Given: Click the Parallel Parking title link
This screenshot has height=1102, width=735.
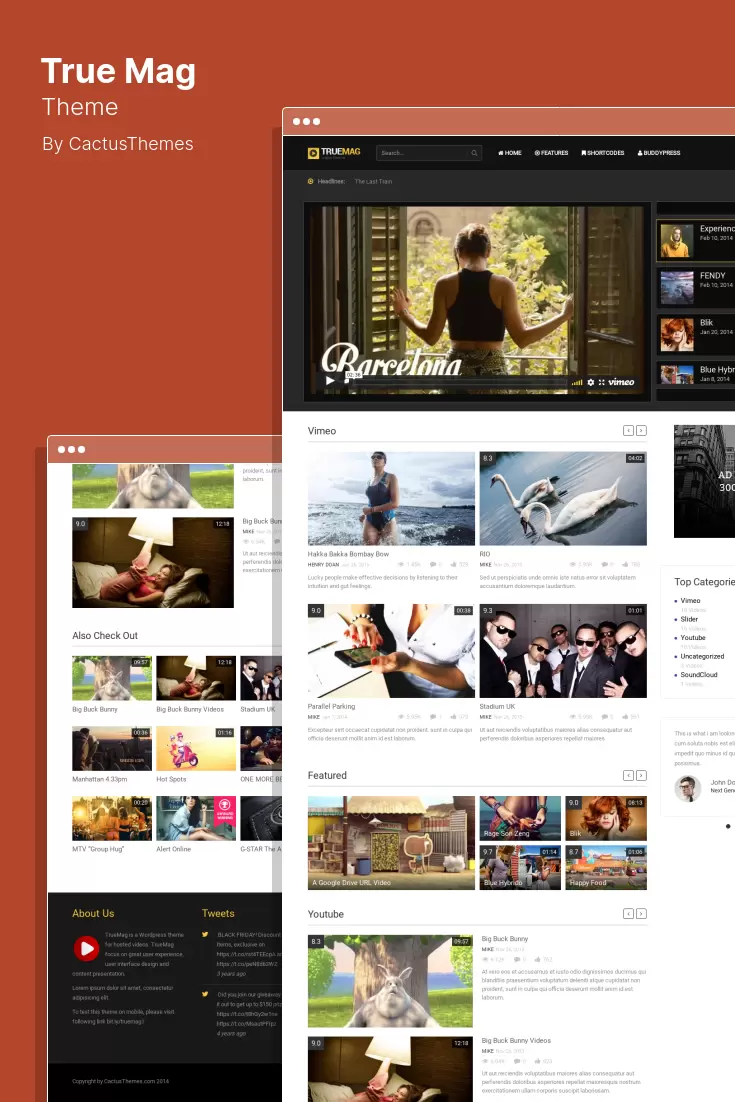Looking at the screenshot, I should pyautogui.click(x=332, y=706).
